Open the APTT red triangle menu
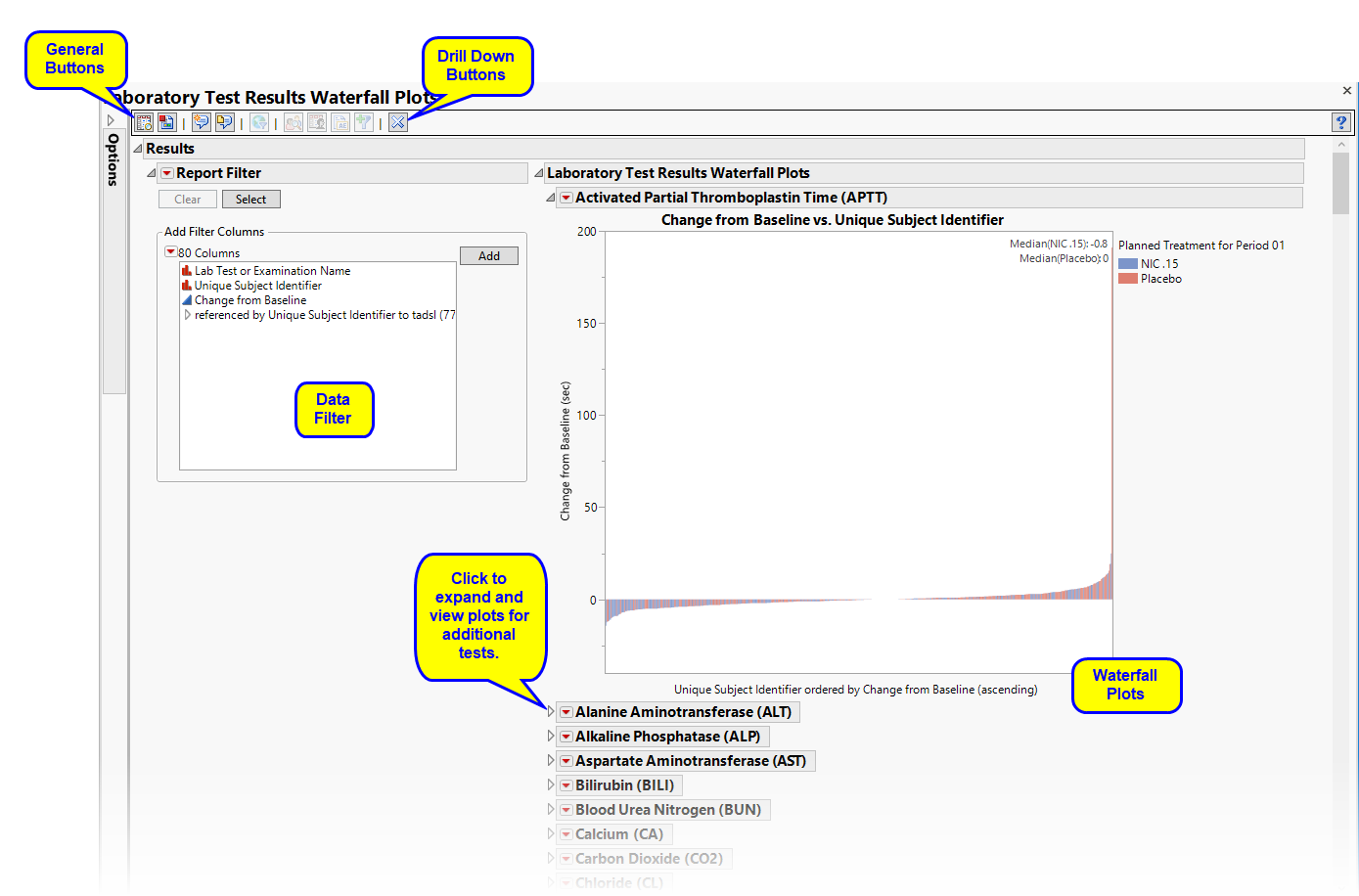The width and height of the screenshot is (1359, 896). tap(566, 198)
